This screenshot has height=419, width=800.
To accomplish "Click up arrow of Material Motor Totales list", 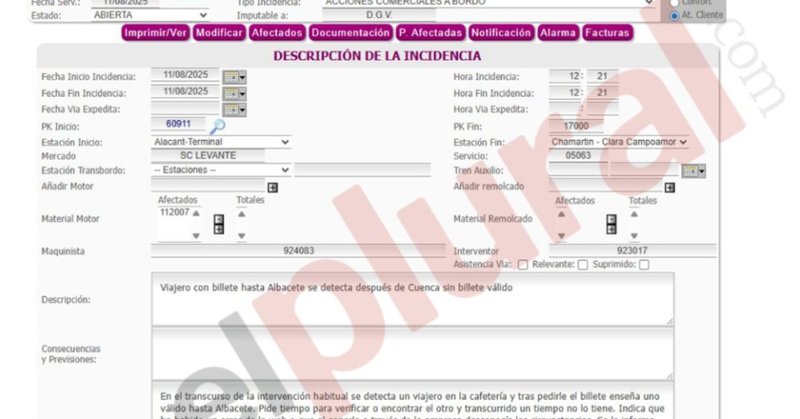I will coord(242,214).
